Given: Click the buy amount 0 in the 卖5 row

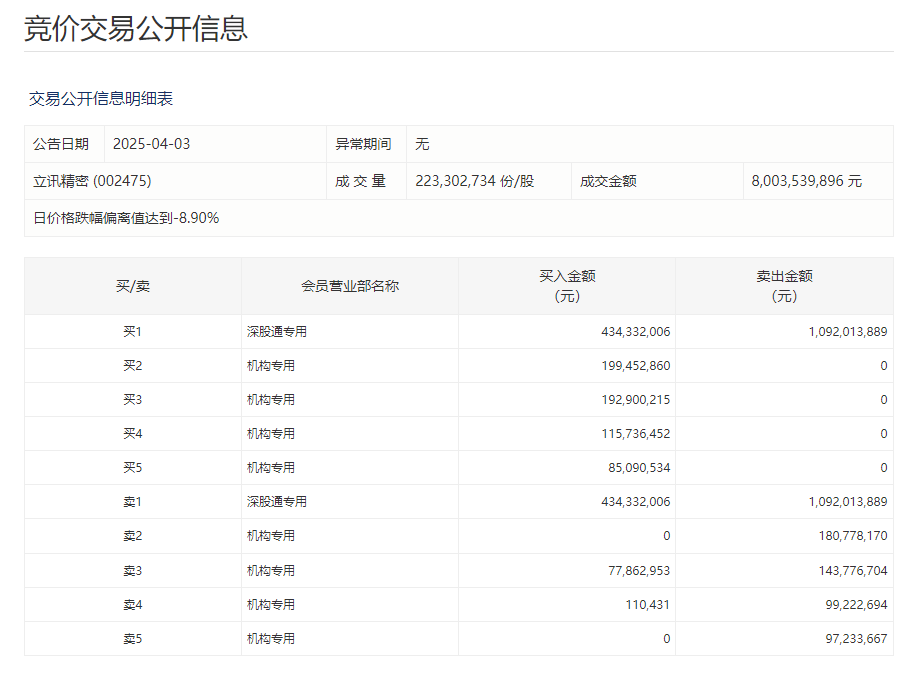Looking at the screenshot, I should click(x=666, y=639).
